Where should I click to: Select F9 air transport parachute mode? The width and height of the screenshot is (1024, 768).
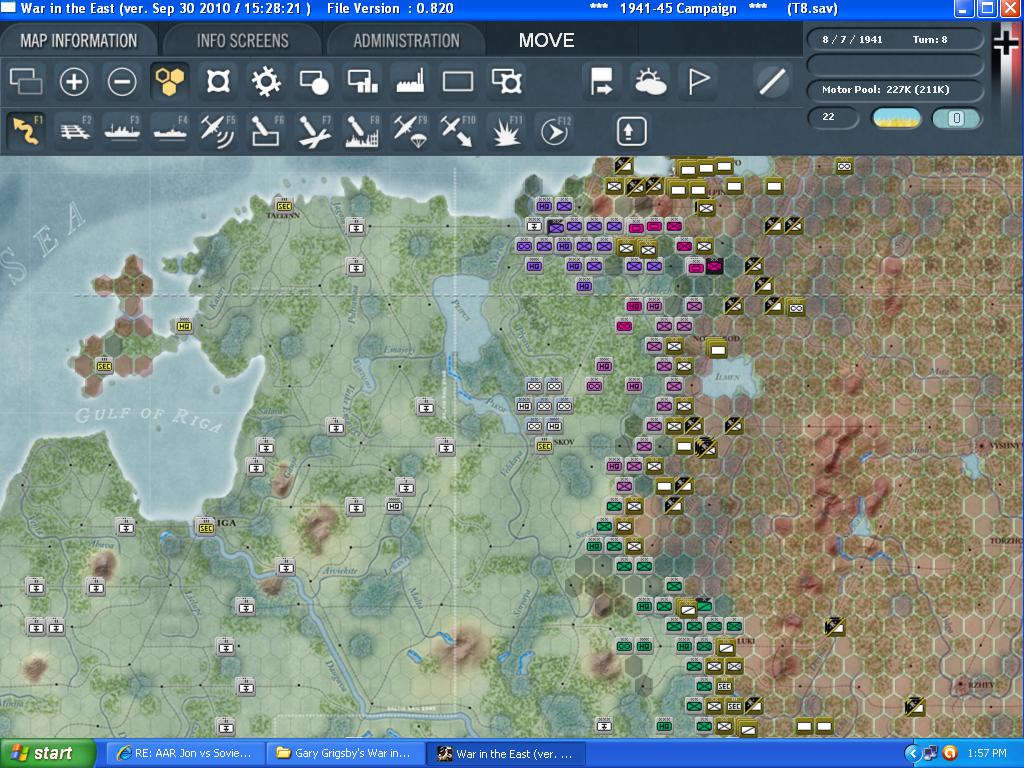coord(410,130)
